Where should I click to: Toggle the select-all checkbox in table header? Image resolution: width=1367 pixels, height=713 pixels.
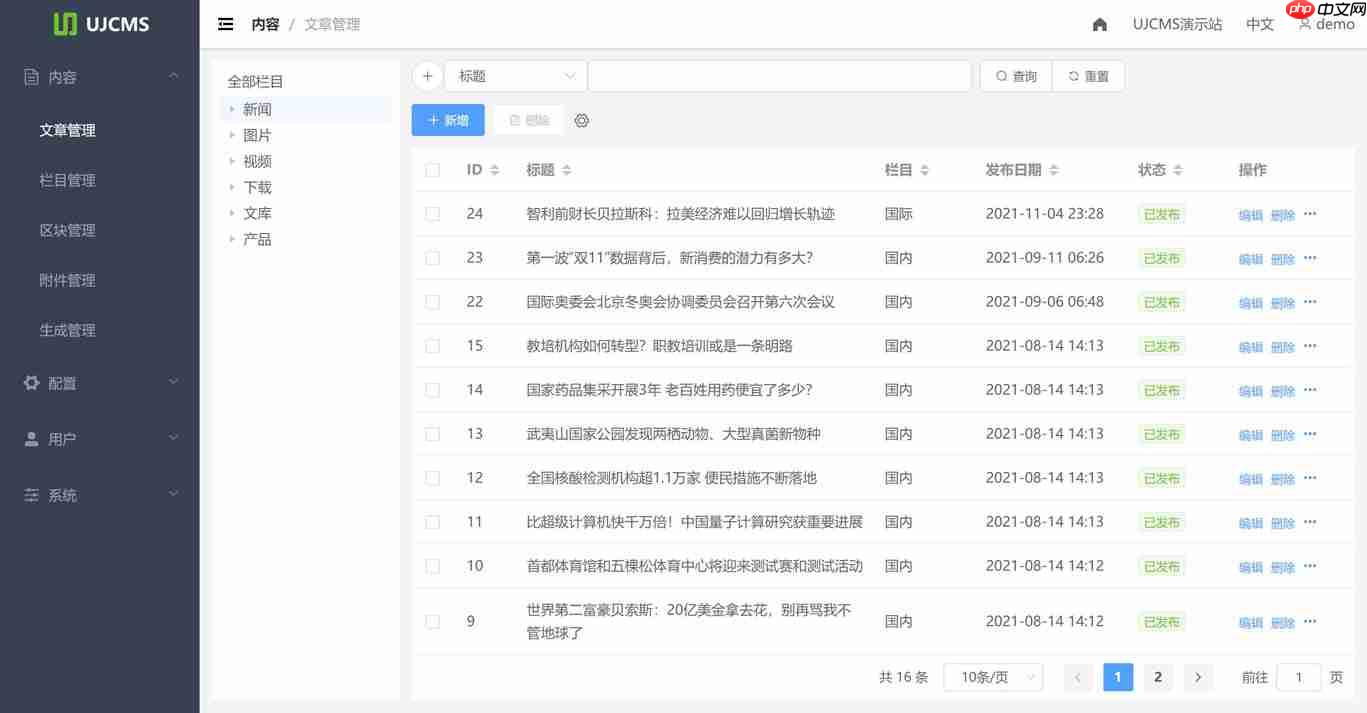pyautogui.click(x=432, y=169)
